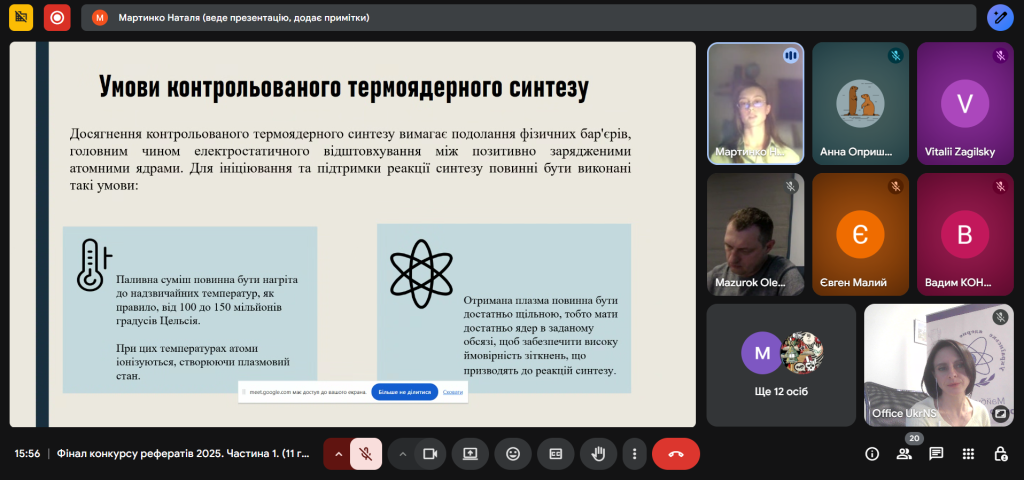Screen dimensions: 1024x480
Task: Open the three-dot more options menu
Action: click(633, 453)
